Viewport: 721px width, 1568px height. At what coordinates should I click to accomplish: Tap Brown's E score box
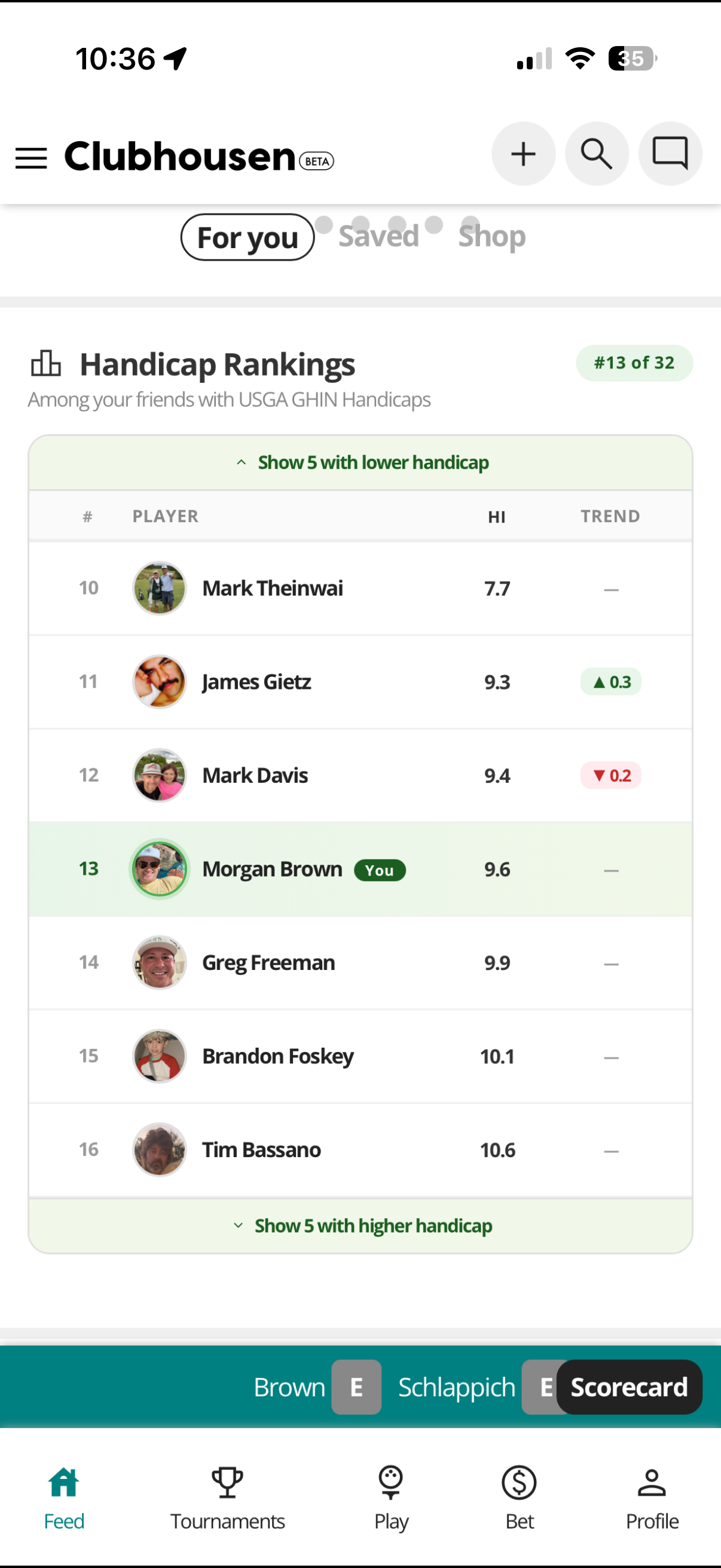(356, 1387)
